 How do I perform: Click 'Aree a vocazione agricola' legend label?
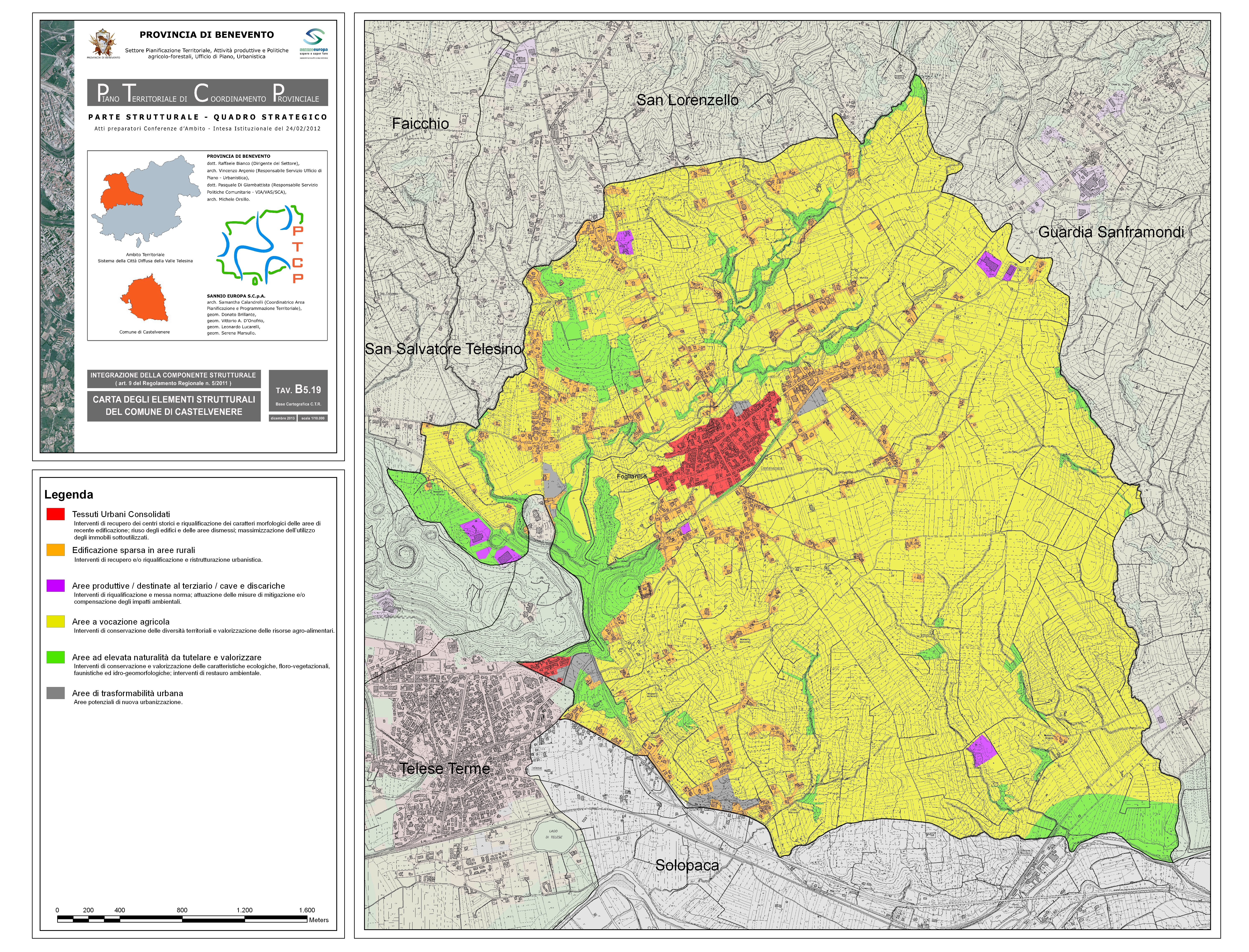click(x=121, y=622)
